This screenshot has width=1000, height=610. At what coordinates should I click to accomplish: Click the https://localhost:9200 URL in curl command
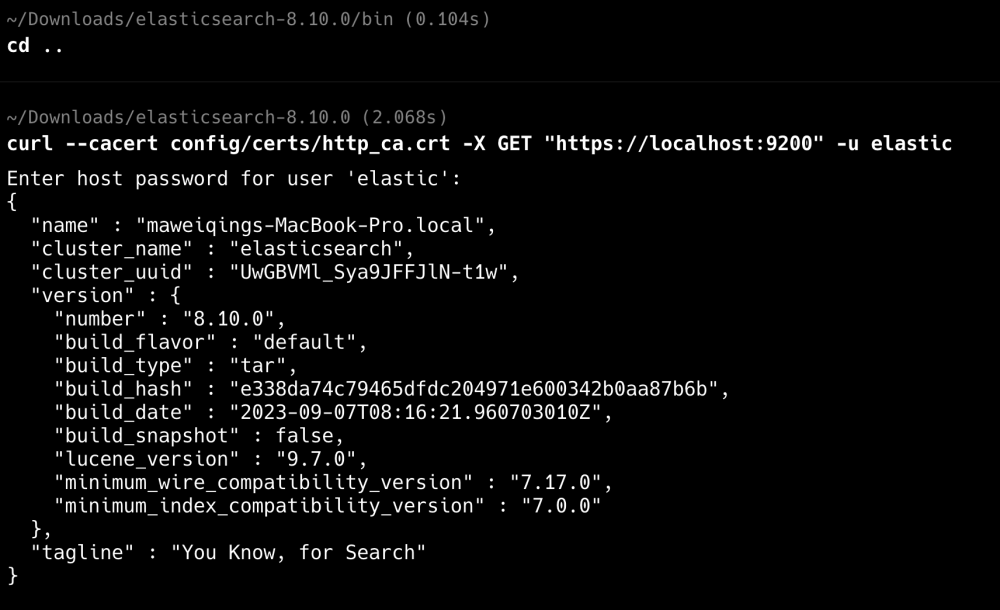pyautogui.click(x=683, y=144)
